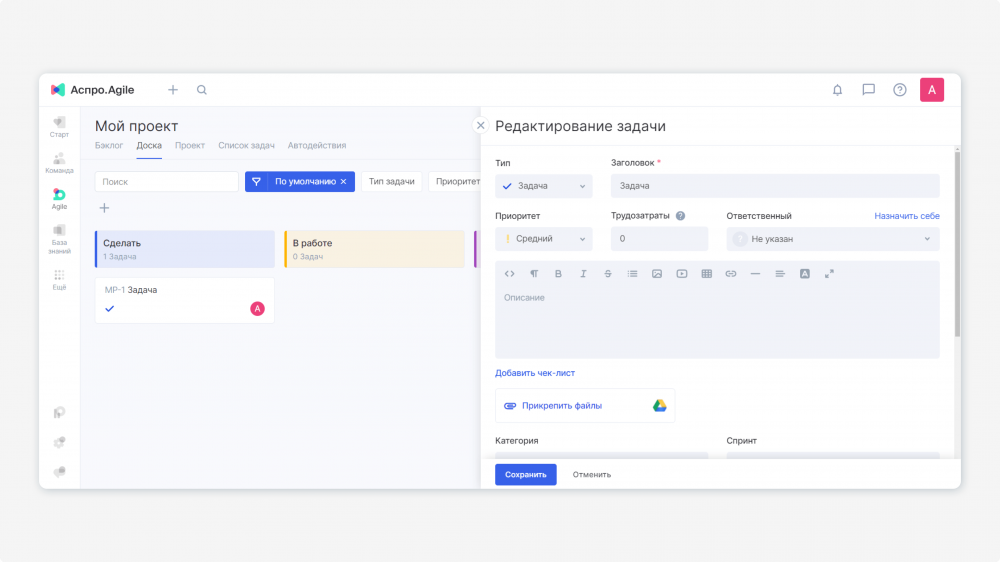This screenshot has width=1000, height=562.
Task: Open Тип dropdown showing Задача
Action: [543, 186]
